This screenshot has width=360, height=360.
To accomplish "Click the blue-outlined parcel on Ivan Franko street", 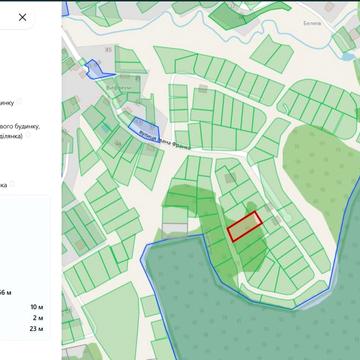I will tap(144, 129).
